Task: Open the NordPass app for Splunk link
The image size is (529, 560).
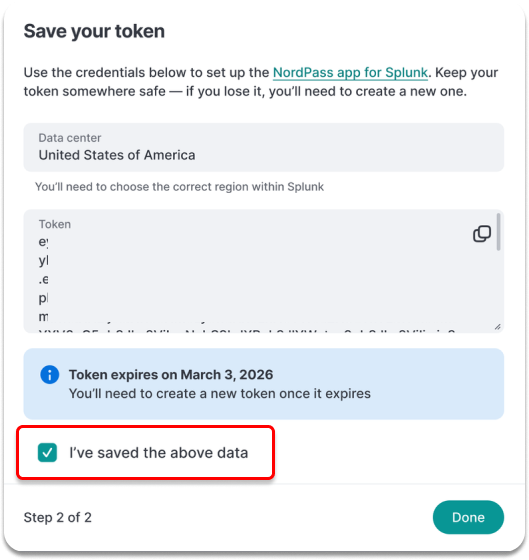Action: (x=350, y=72)
